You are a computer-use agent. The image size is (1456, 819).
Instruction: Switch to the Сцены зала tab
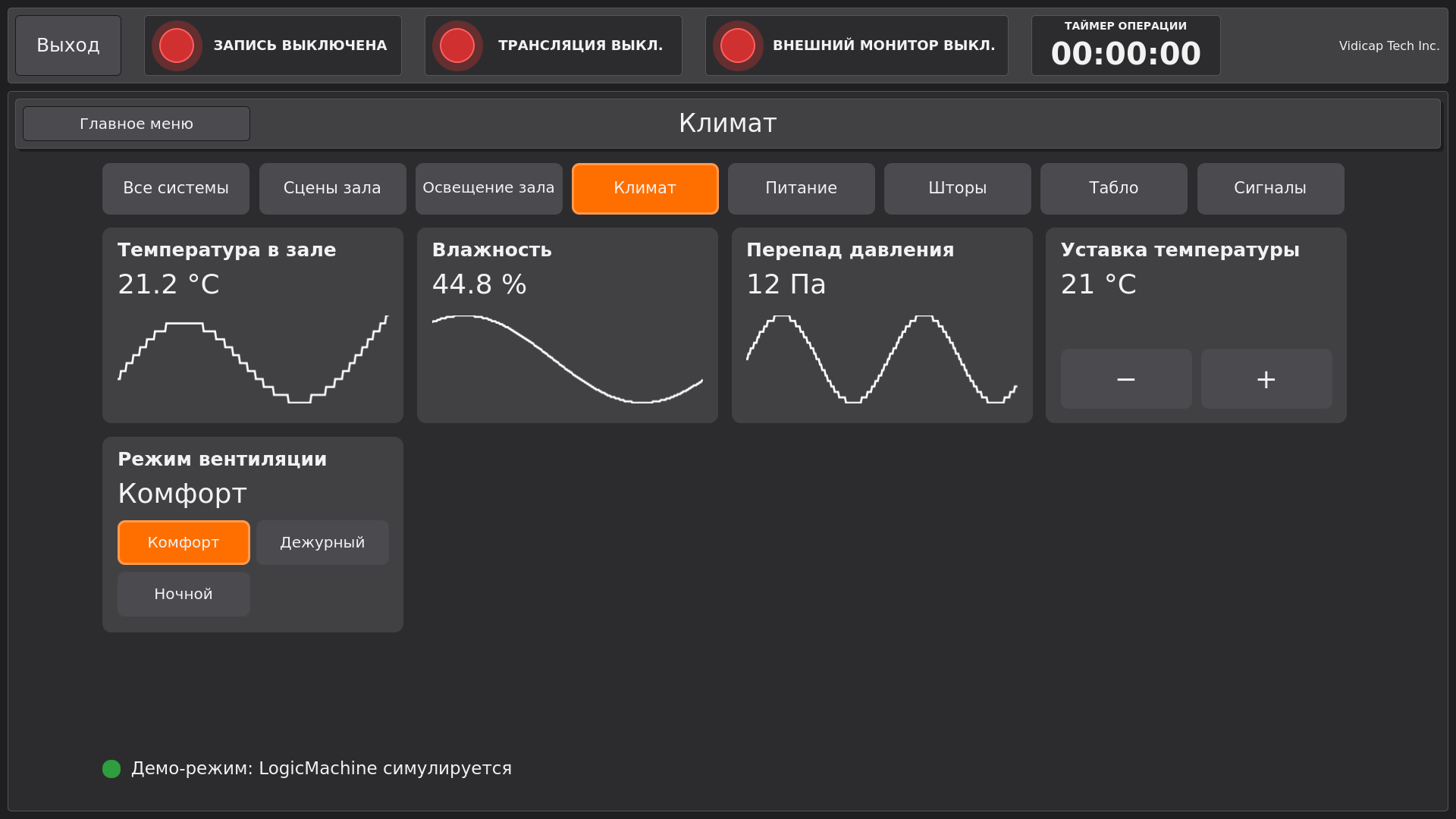[332, 188]
